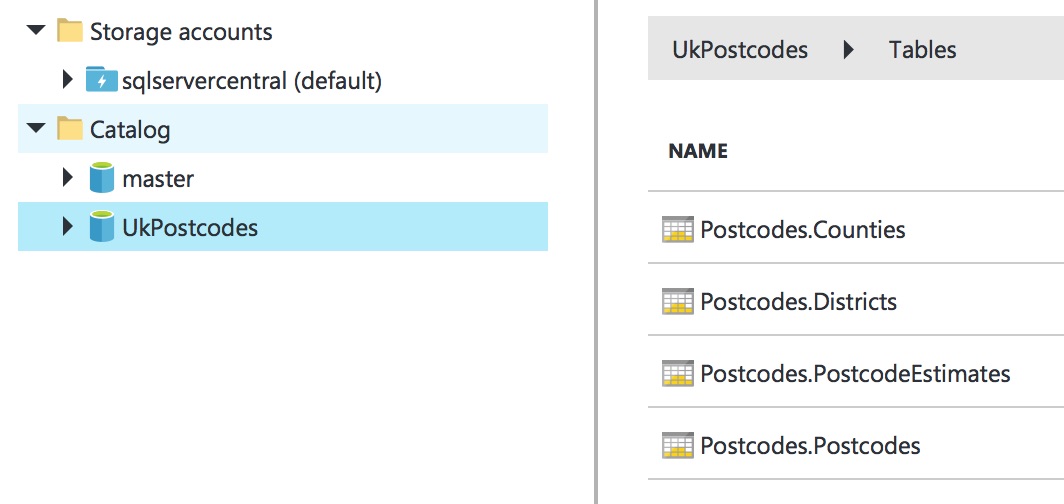Click the sqlservercentral storage account icon
This screenshot has width=1064, height=504.
(x=101, y=80)
